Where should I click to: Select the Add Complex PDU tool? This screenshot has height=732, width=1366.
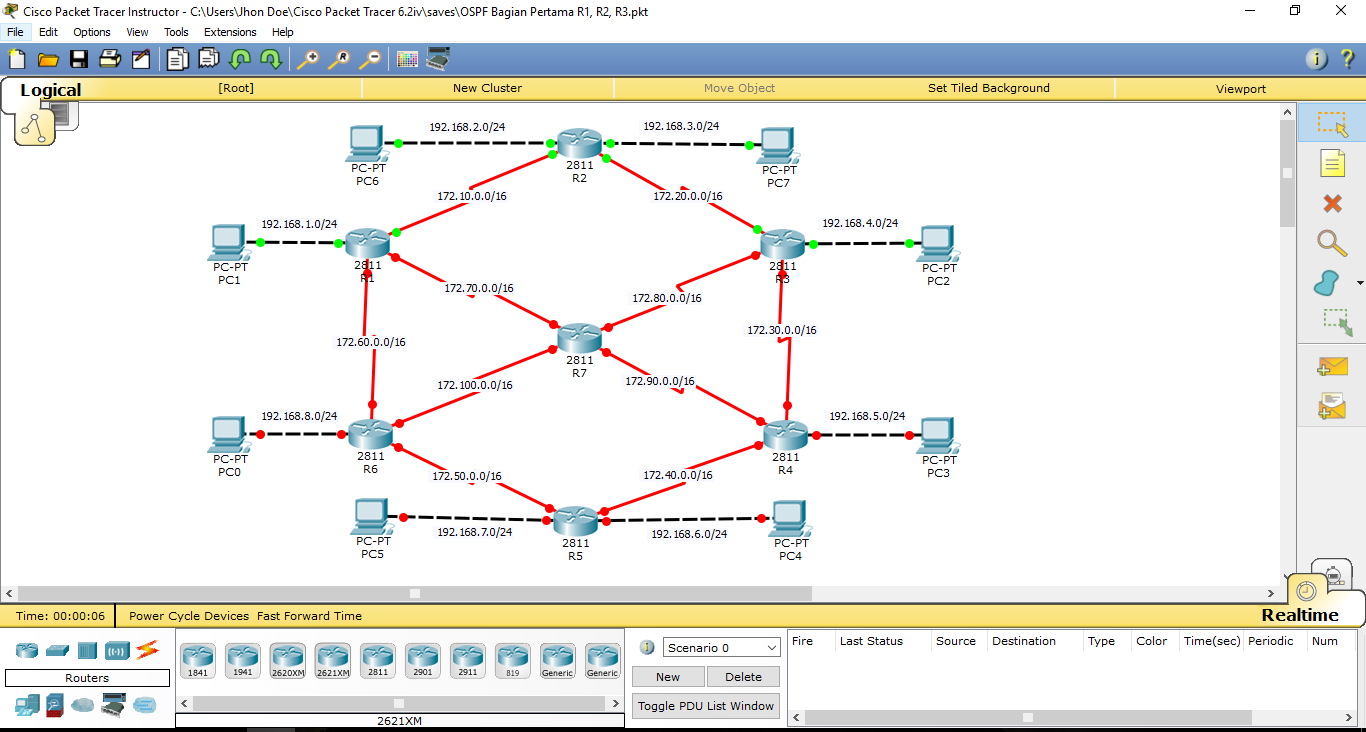(1331, 406)
